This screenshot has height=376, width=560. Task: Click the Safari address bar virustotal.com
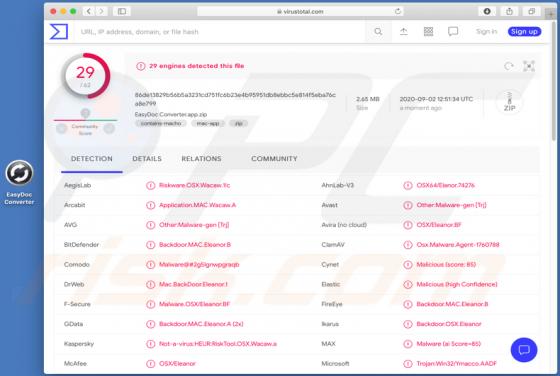tap(300, 11)
